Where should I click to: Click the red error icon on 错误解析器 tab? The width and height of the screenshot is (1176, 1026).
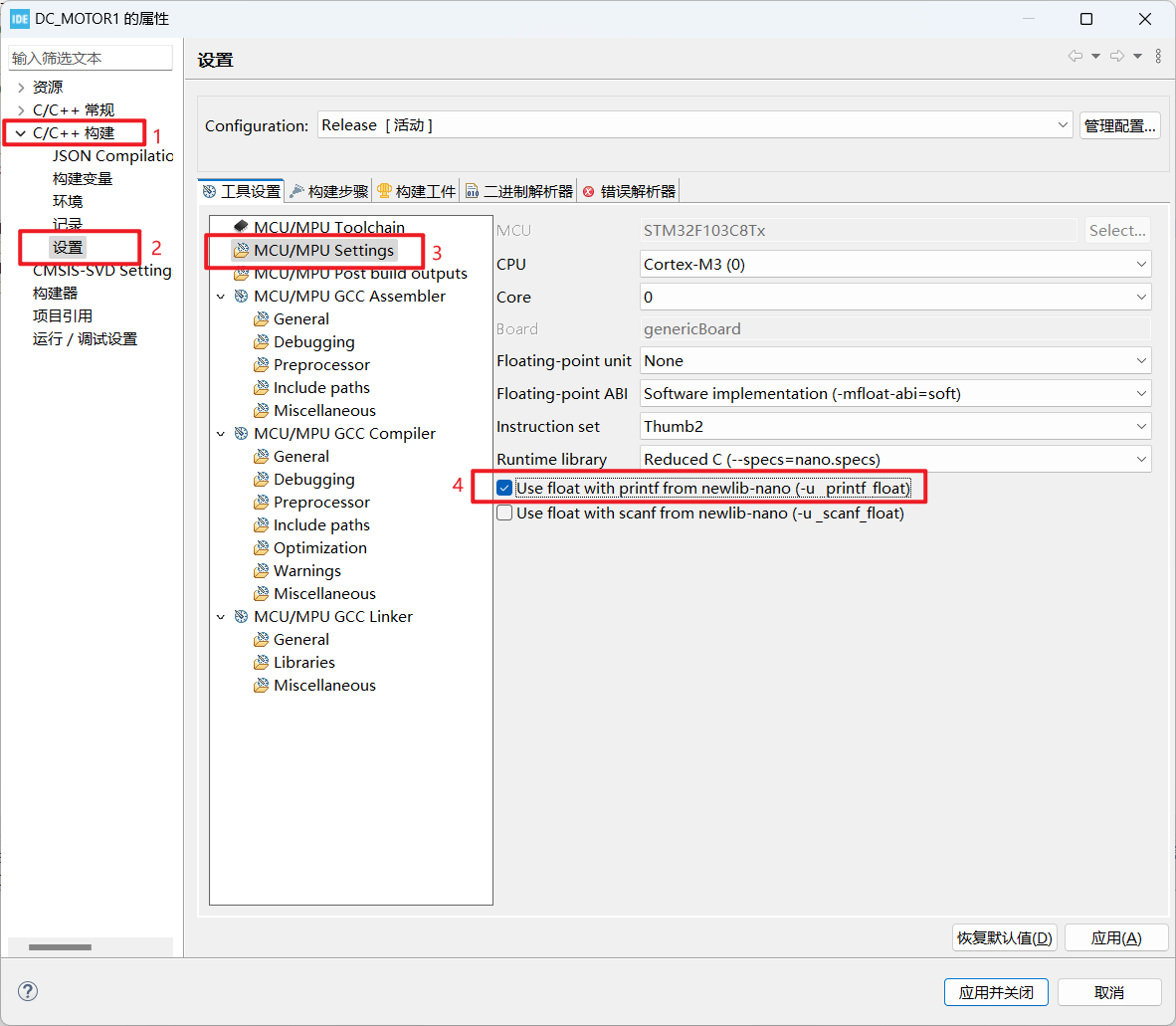pos(586,190)
